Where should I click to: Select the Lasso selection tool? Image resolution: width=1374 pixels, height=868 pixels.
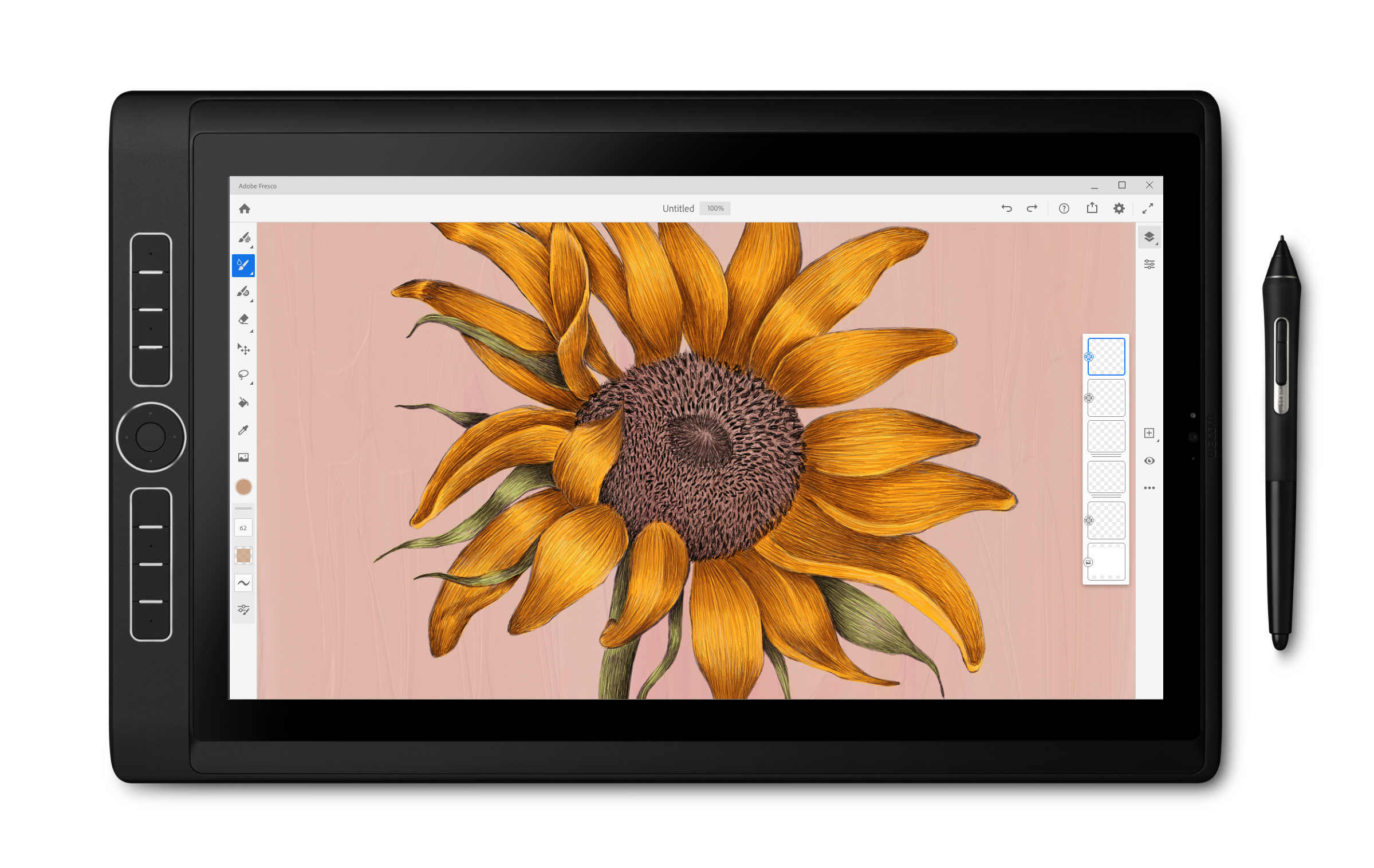pos(243,375)
